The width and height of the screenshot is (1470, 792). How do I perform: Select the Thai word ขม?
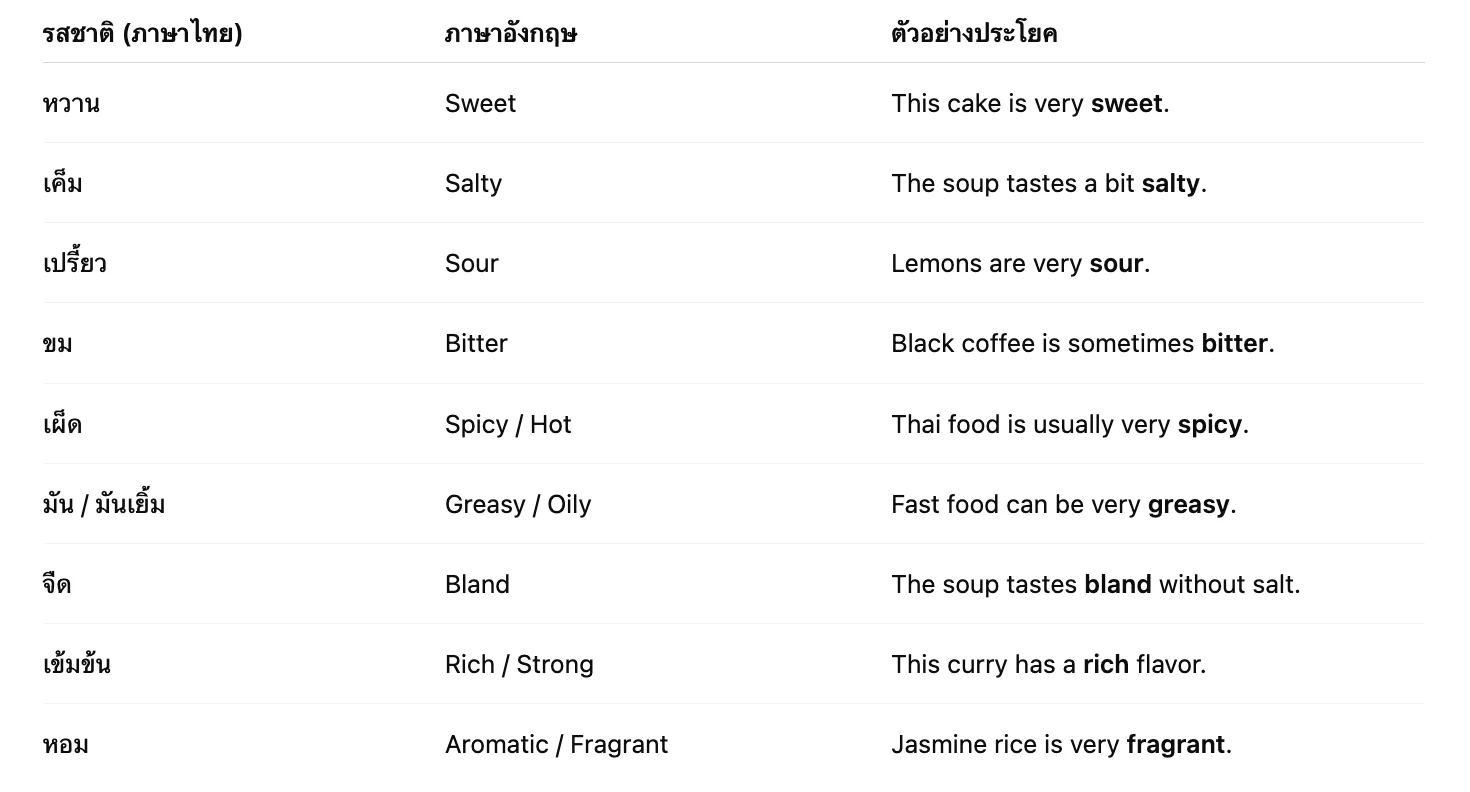coord(58,344)
